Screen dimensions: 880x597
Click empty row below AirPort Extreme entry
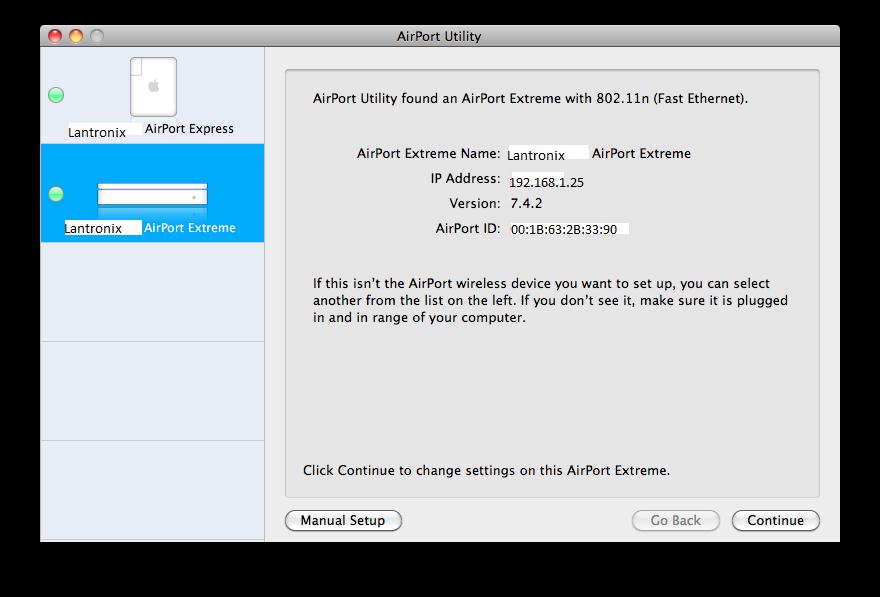pos(152,291)
